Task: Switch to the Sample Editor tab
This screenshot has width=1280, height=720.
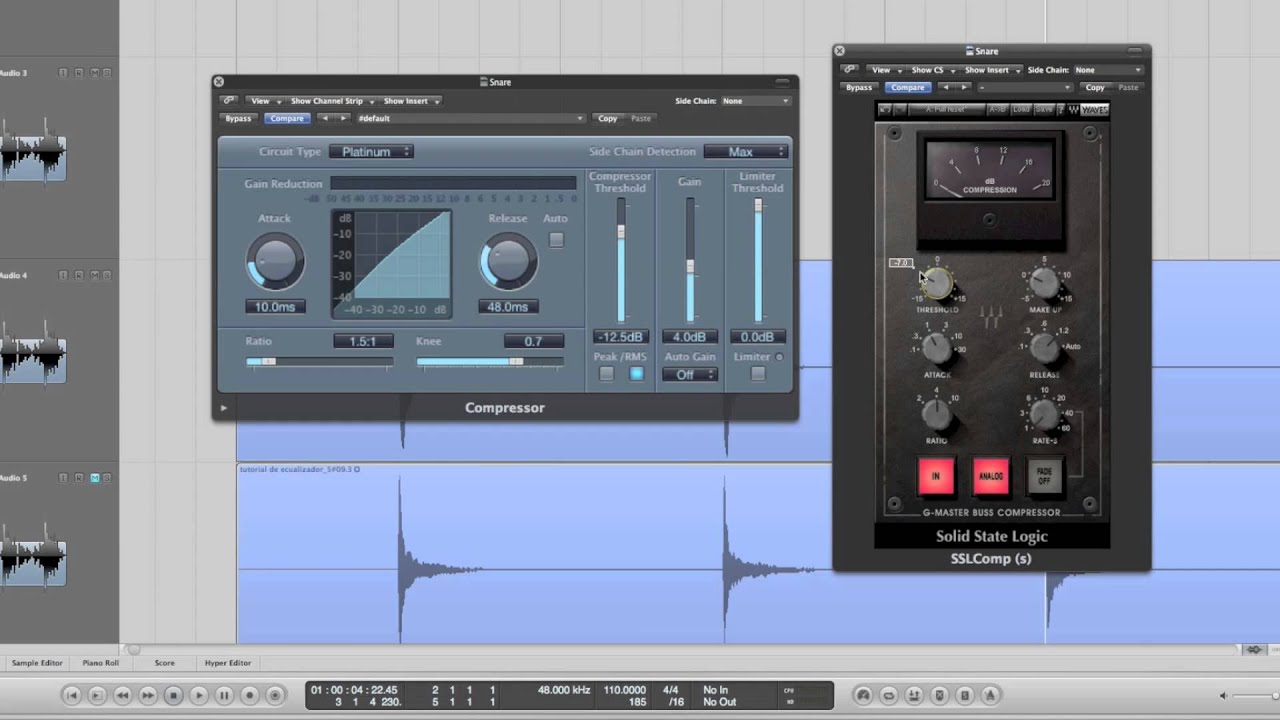Action: point(37,663)
